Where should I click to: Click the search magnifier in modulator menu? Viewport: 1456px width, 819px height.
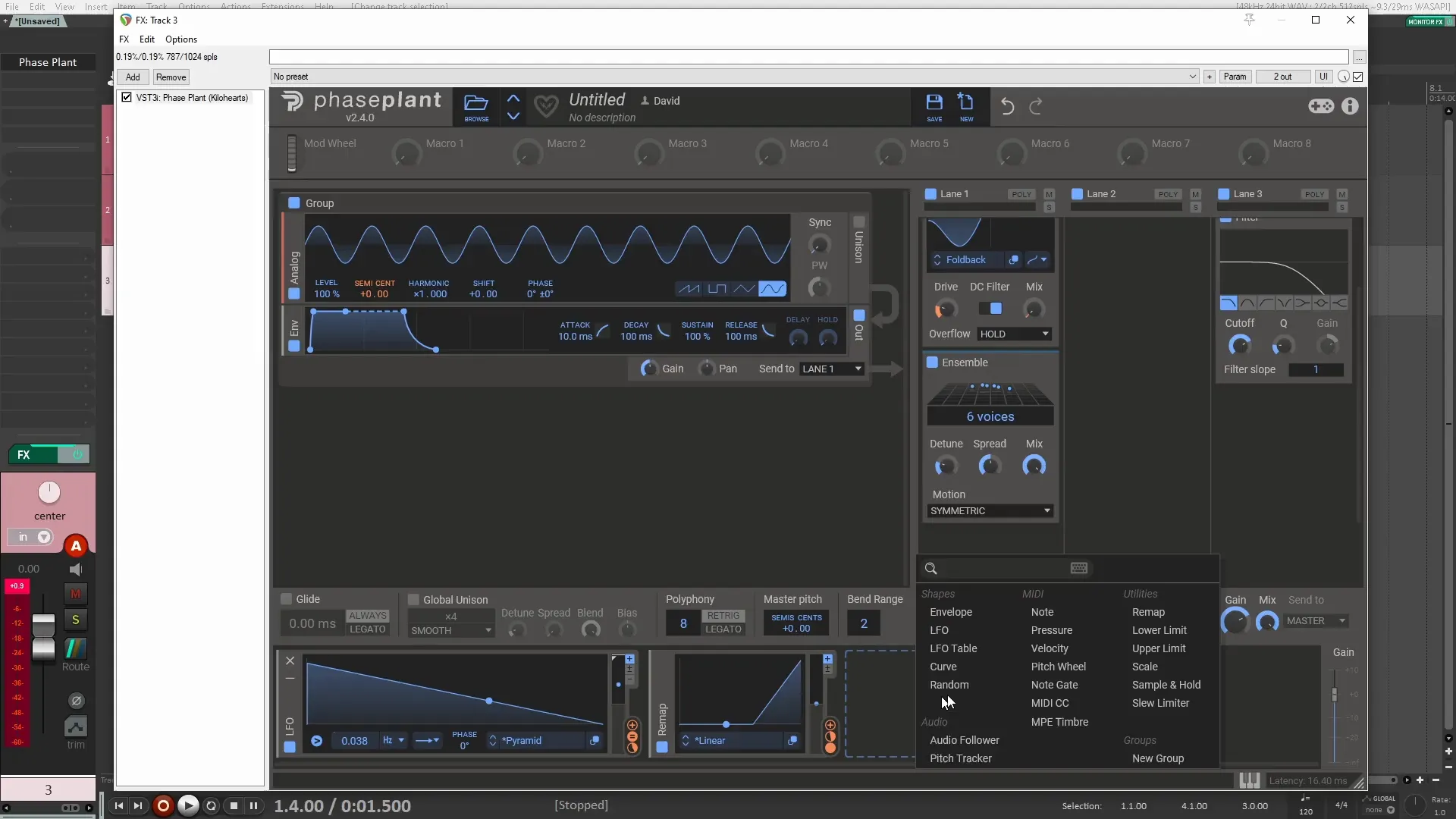point(931,569)
